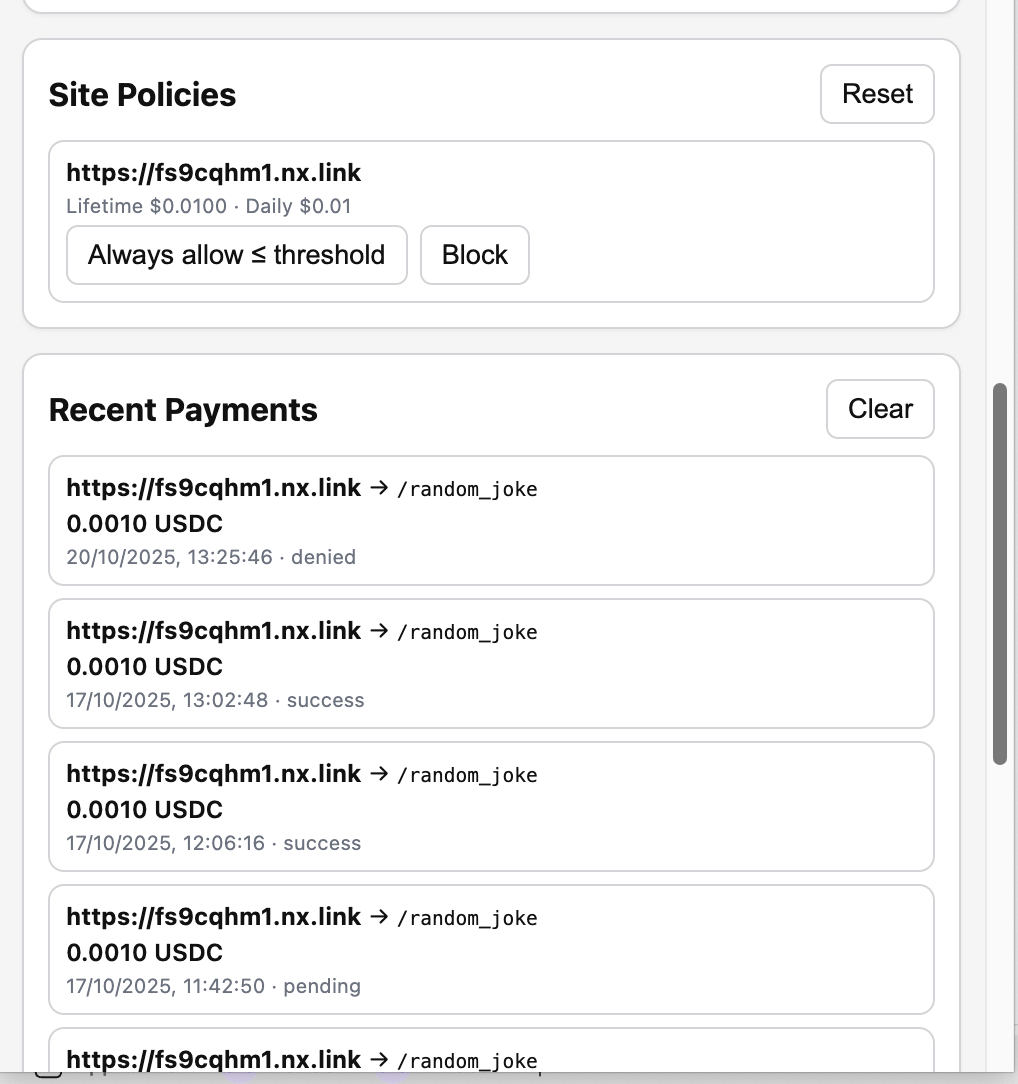Open the success payment at 12:06:16
The width and height of the screenshot is (1018, 1084).
point(491,807)
